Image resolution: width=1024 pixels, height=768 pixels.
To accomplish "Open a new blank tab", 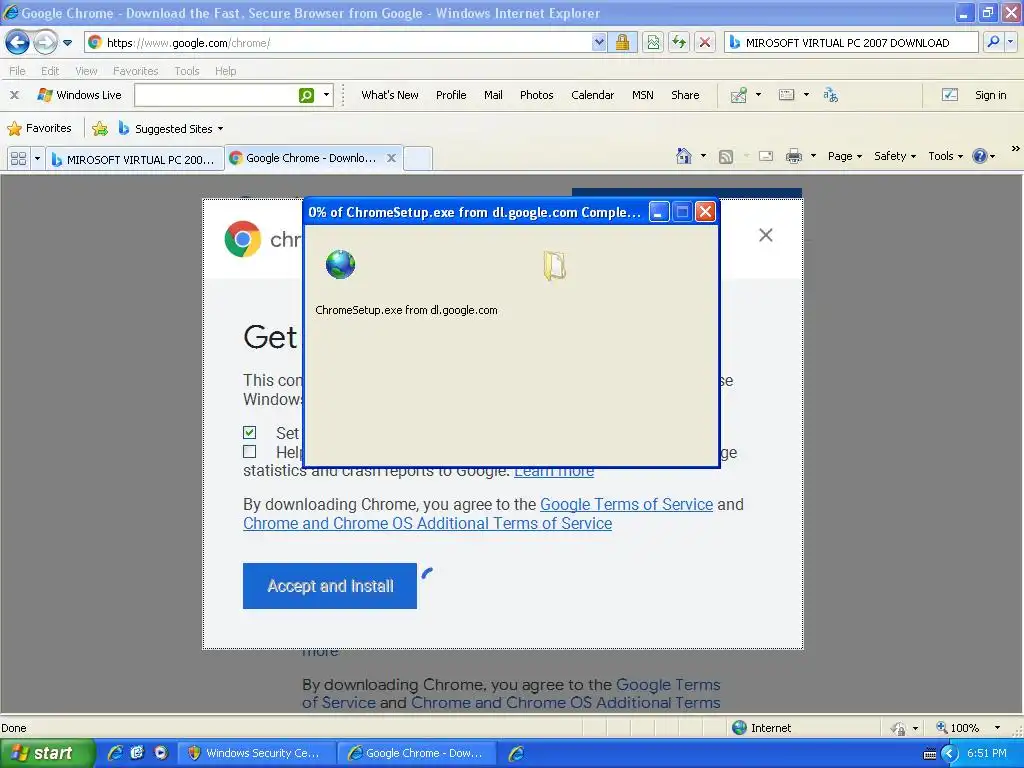I will 417,159.
